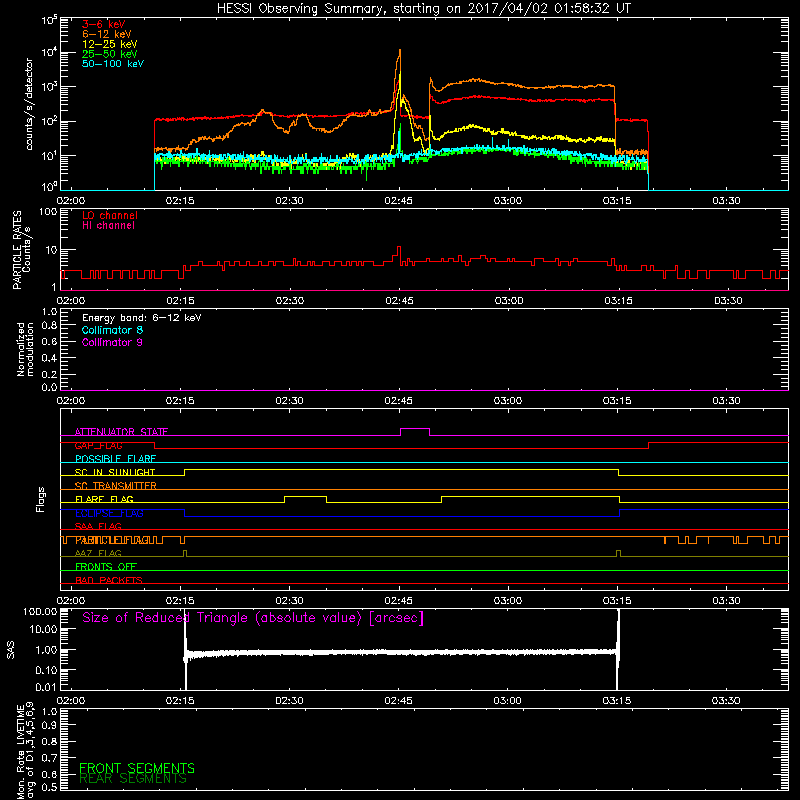The height and width of the screenshot is (800, 800).
Task: Click the HESSI Observing Summary plot title
Action: [423, 9]
